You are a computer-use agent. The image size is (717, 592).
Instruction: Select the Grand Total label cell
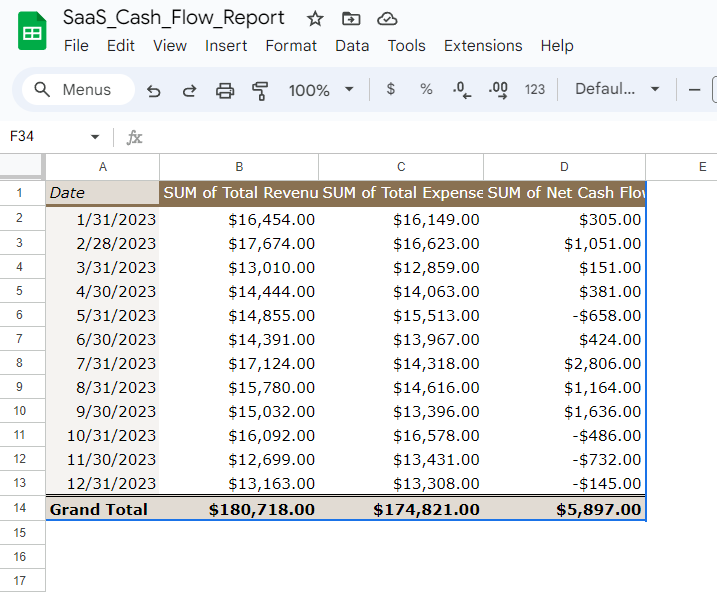point(102,509)
